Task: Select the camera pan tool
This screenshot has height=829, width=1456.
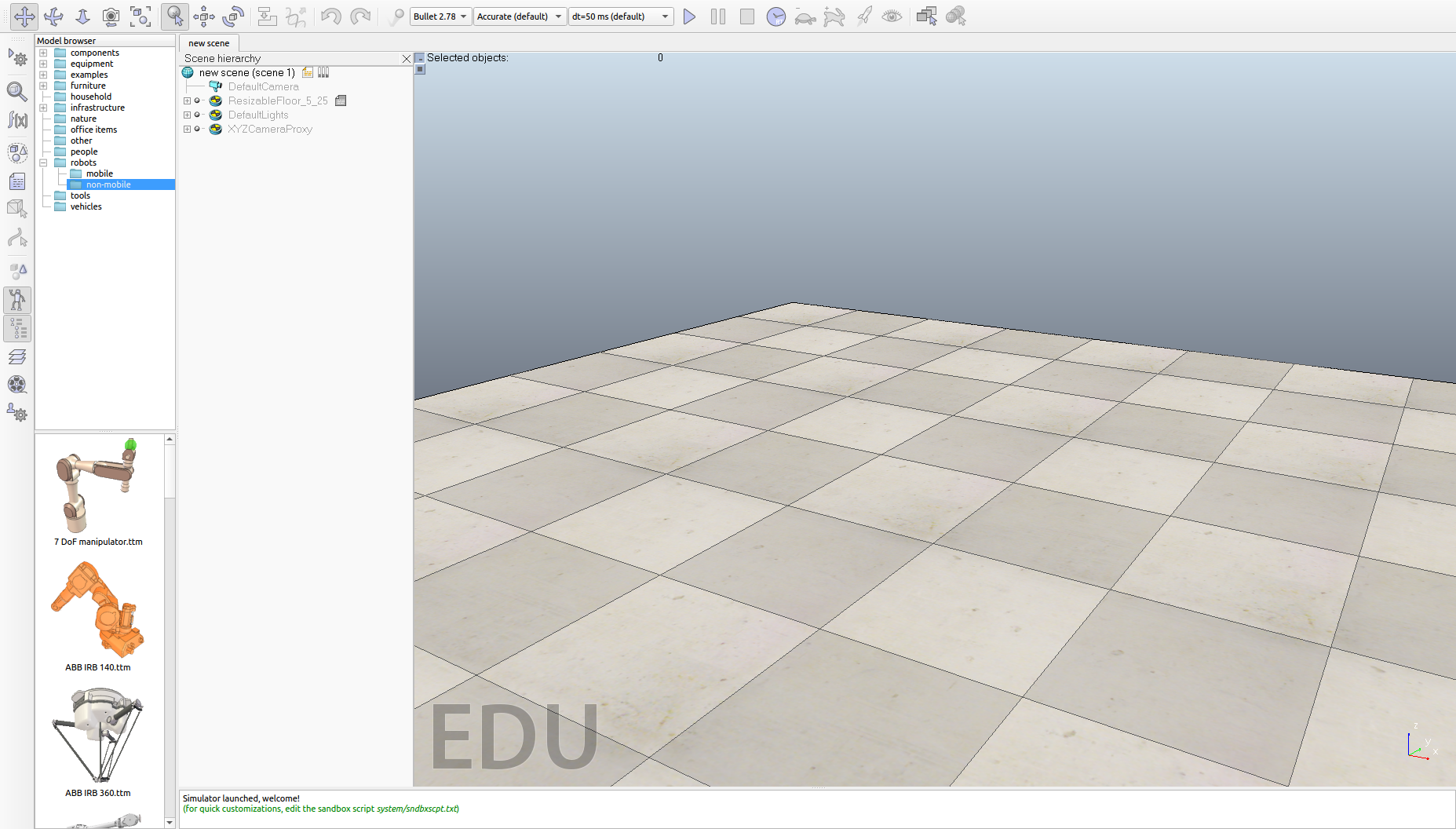Action: tap(24, 16)
